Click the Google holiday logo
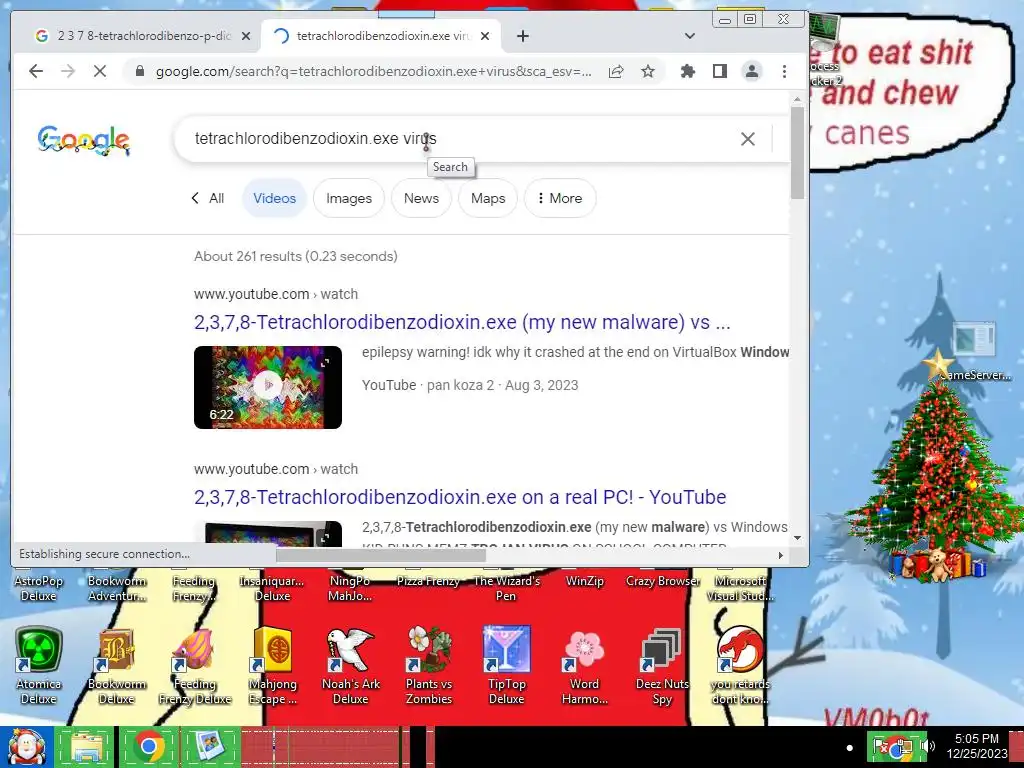This screenshot has width=1024, height=768. (84, 139)
